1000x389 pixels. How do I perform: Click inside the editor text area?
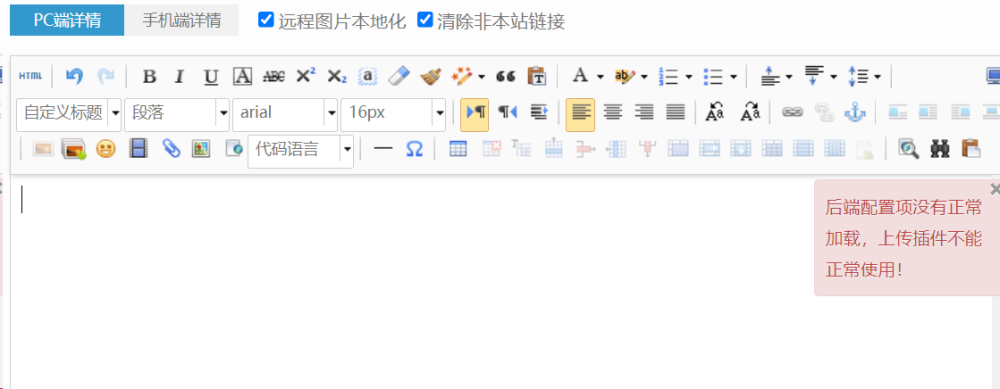pyautogui.click(x=408, y=281)
